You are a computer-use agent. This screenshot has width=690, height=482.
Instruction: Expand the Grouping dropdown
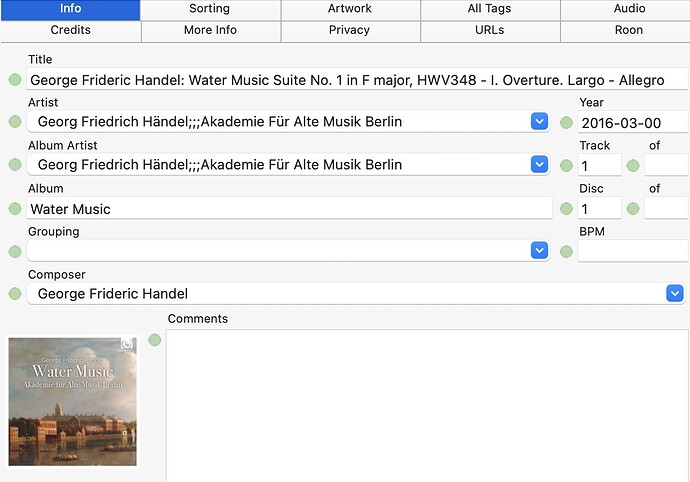[539, 251]
